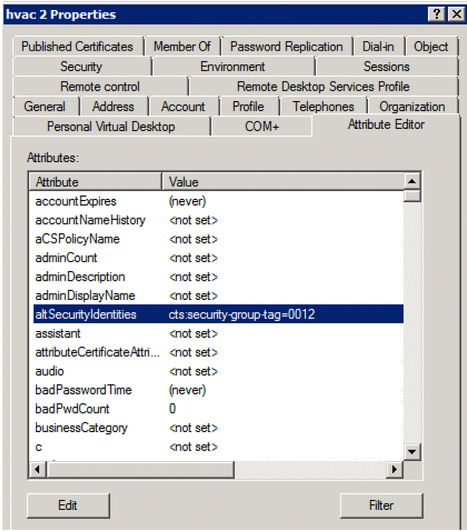Select the badPwdCount attribute row
Screen dimensions: 467x531
point(218,409)
